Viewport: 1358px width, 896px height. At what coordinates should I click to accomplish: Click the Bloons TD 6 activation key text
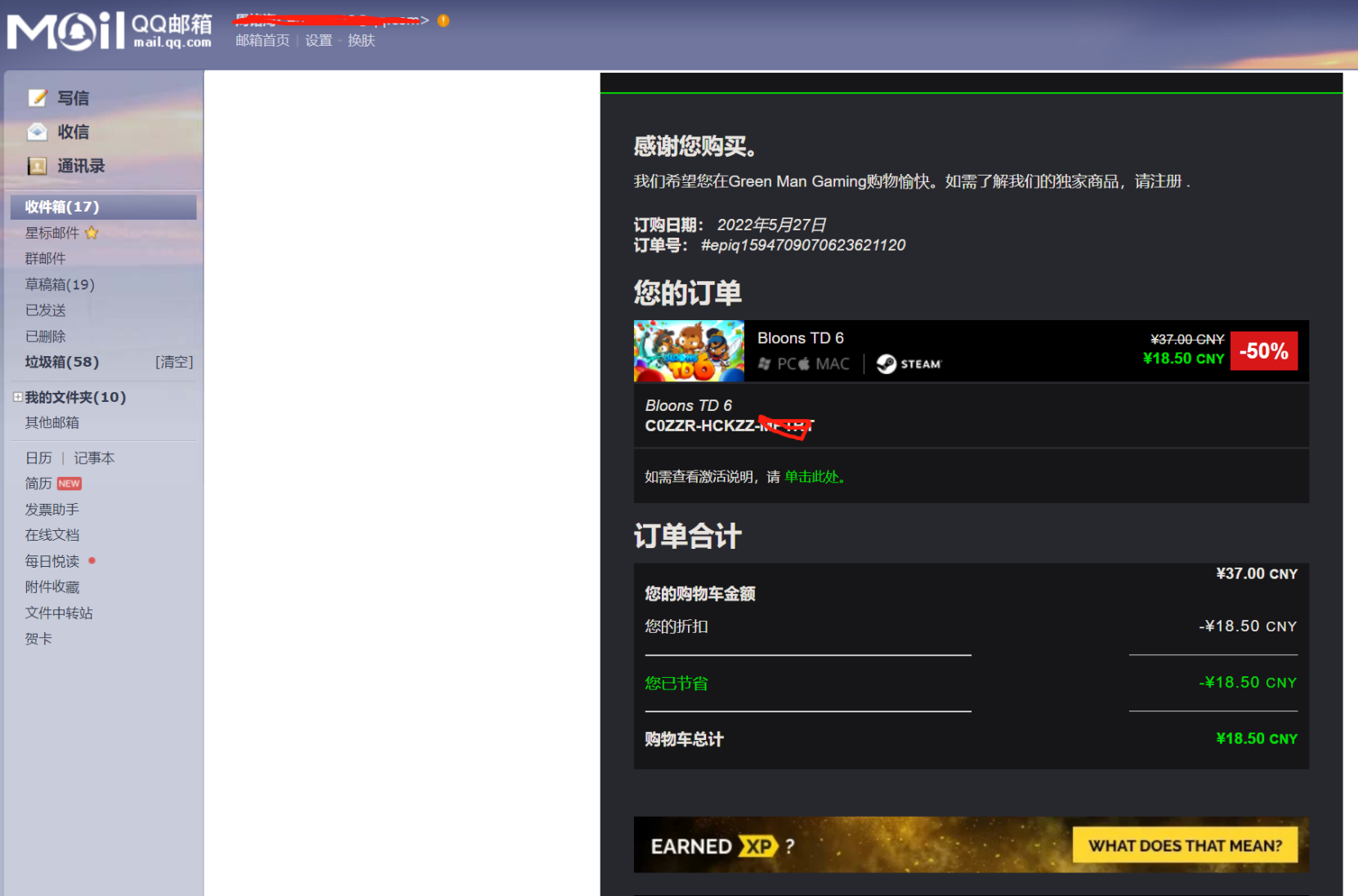pos(729,426)
